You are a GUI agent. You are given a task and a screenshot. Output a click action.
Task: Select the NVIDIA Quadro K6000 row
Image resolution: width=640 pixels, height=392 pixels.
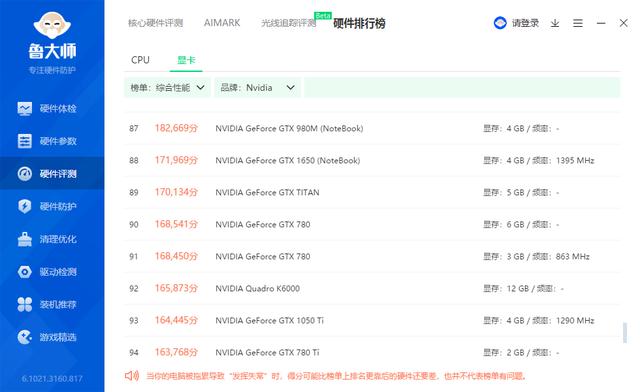pos(372,289)
